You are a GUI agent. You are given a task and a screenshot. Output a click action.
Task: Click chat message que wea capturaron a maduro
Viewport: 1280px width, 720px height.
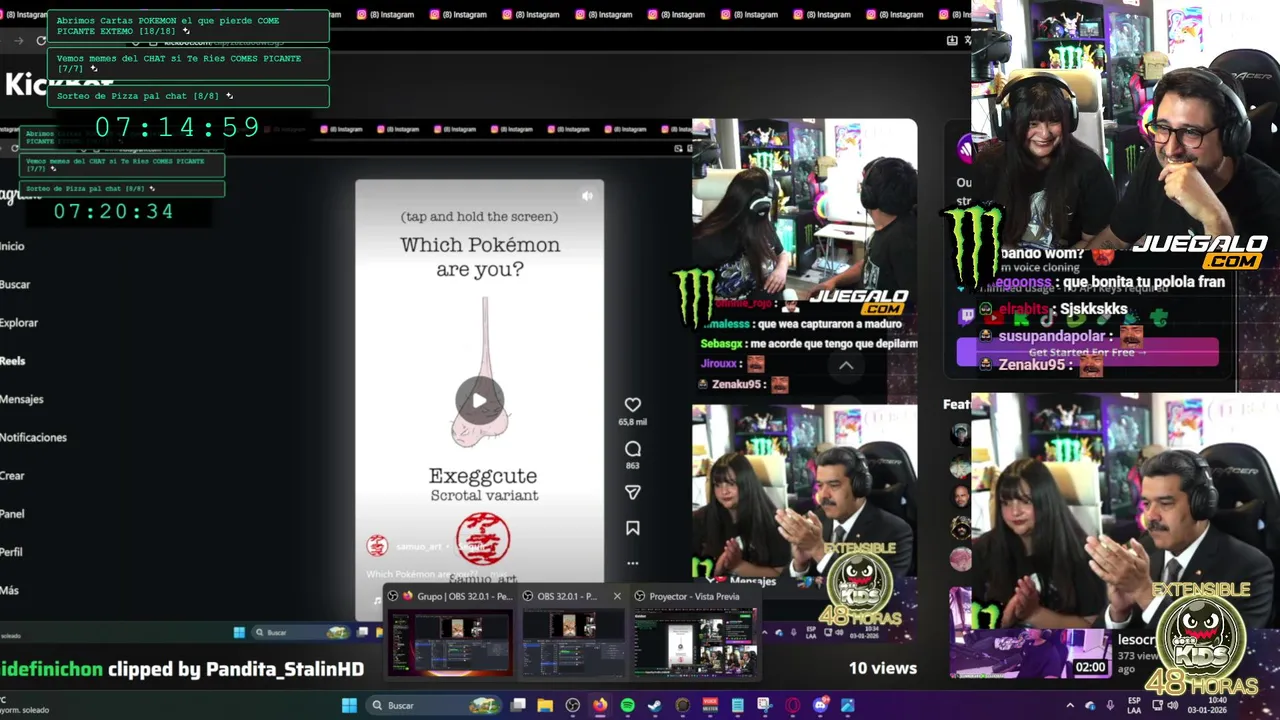pos(802,323)
